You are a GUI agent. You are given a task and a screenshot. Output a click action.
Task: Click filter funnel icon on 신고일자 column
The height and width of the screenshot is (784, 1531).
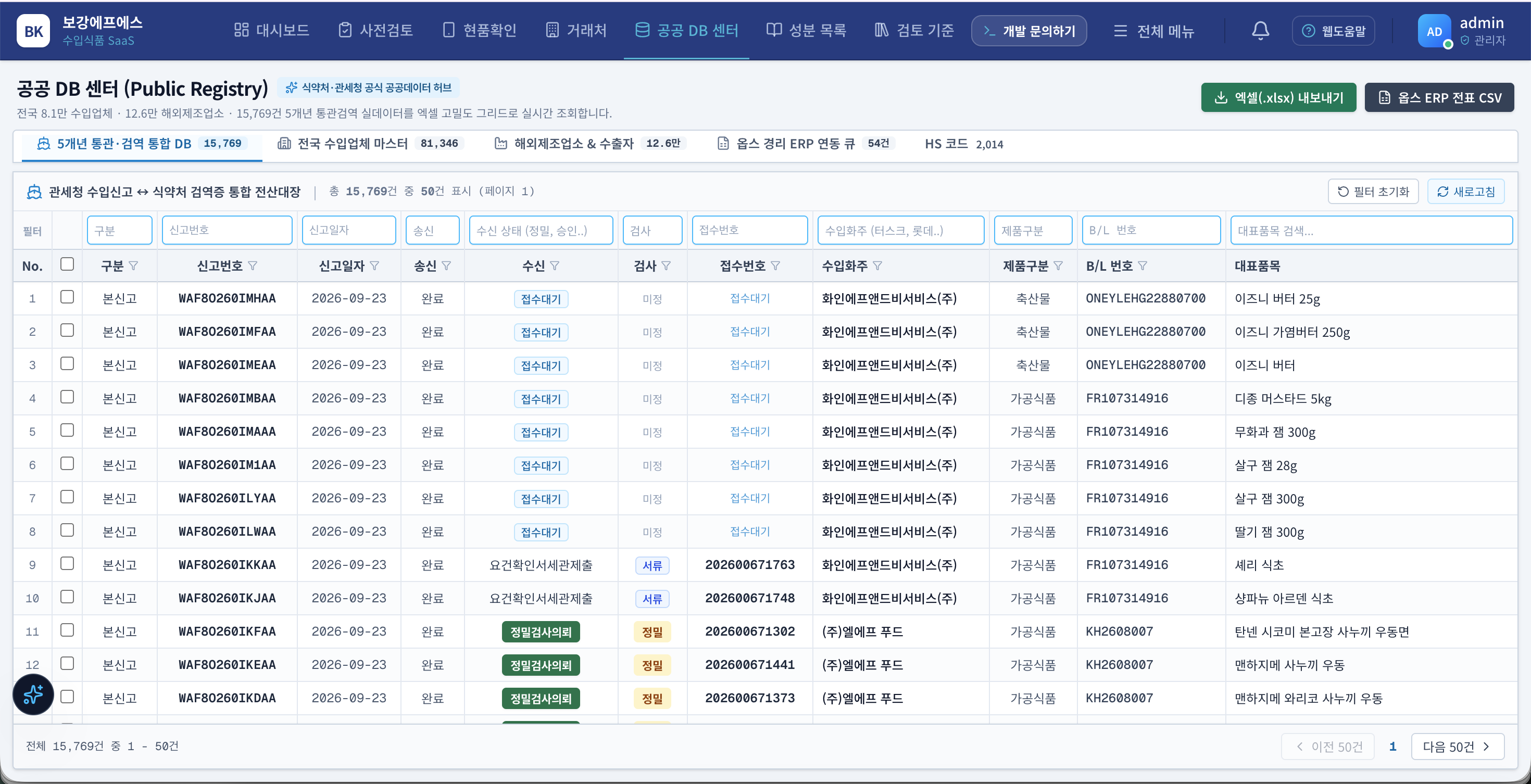[374, 265]
